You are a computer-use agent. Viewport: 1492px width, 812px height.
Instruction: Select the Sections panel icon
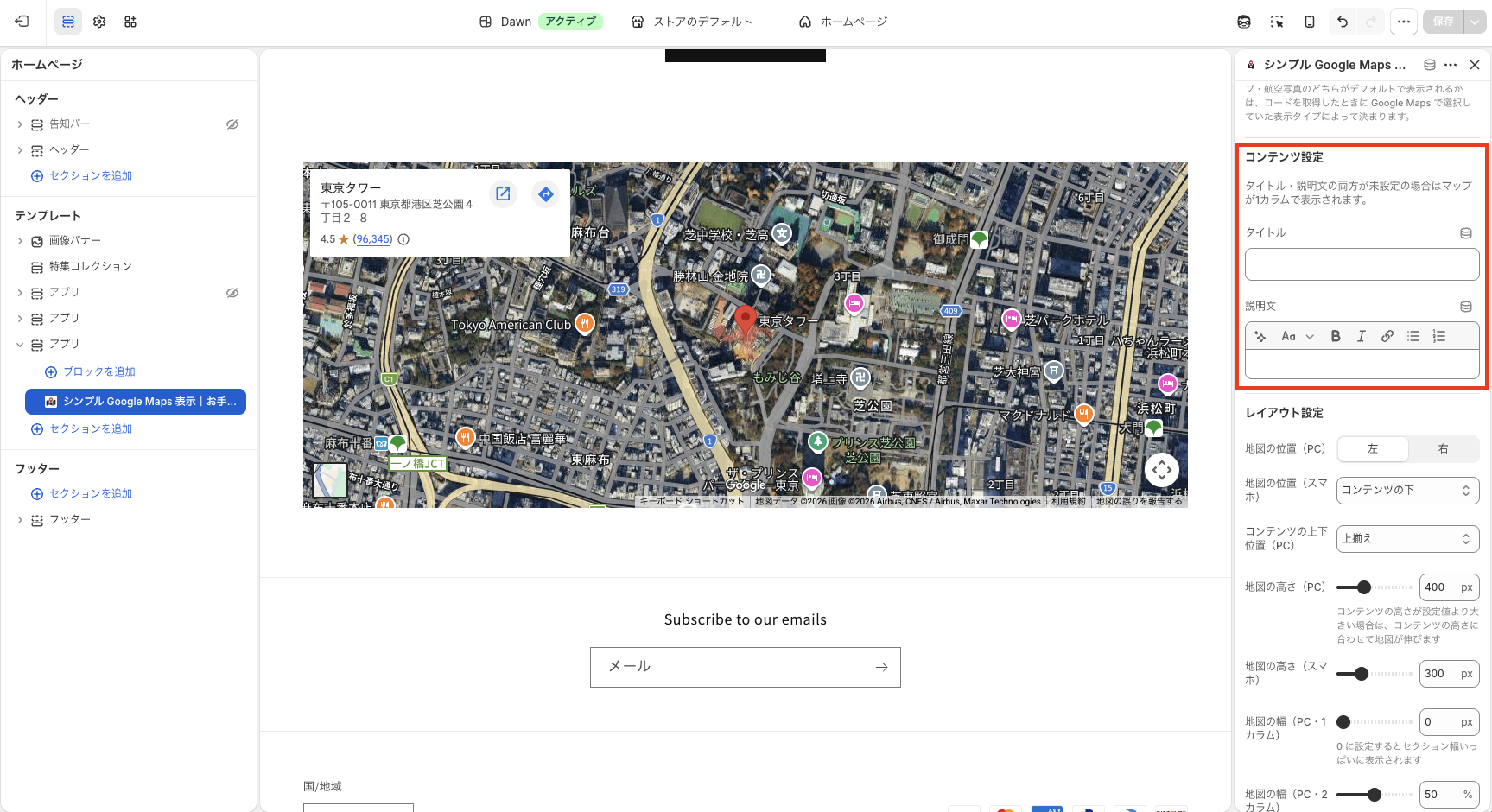coord(68,22)
